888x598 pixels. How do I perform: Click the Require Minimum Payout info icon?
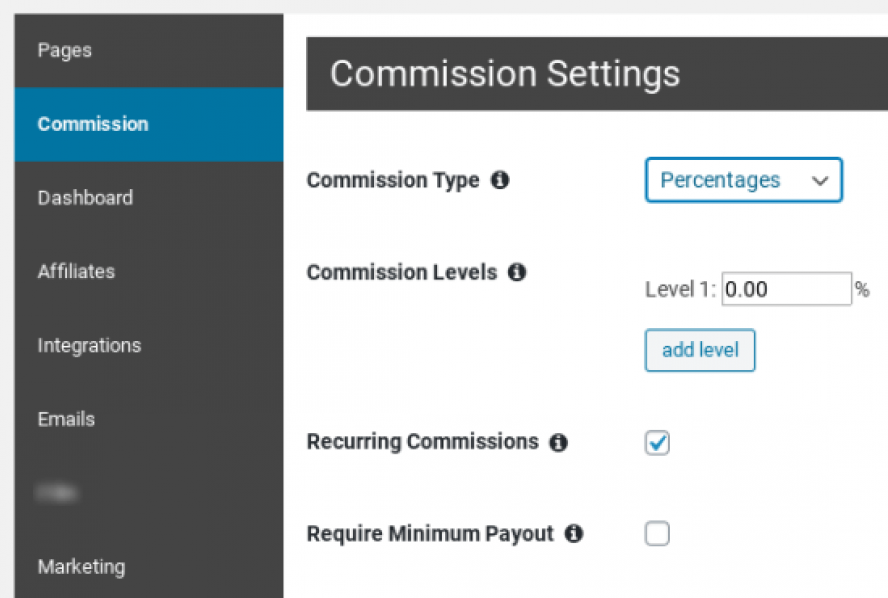(574, 533)
